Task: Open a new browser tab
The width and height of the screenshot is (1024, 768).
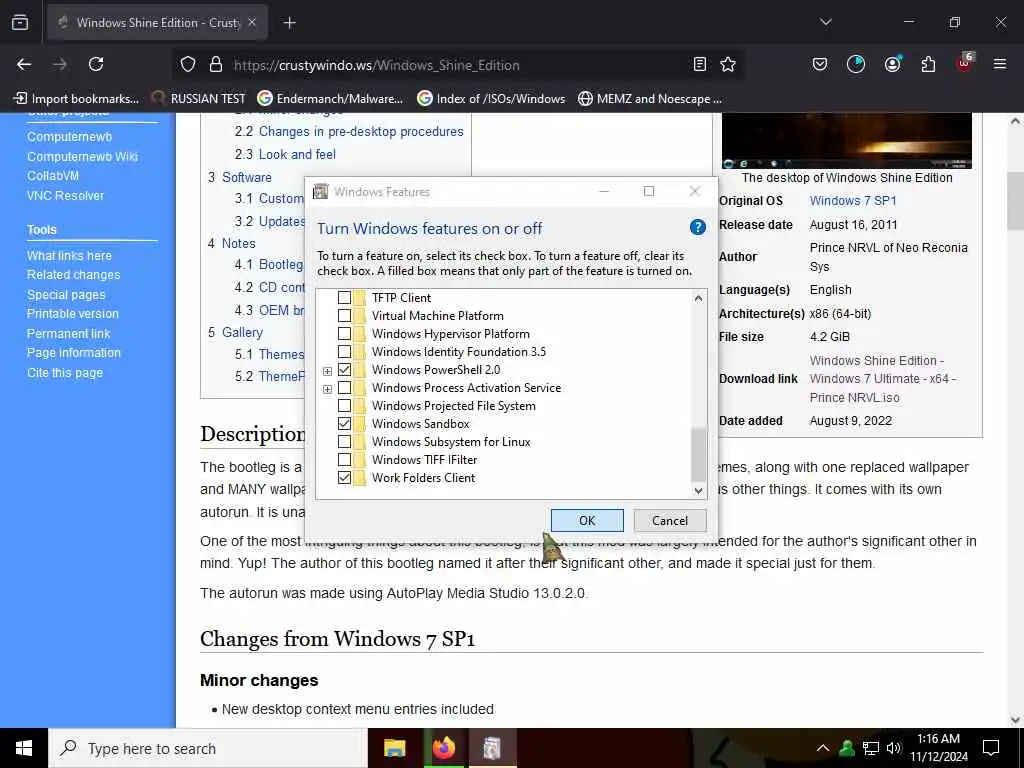Action: coord(289,23)
